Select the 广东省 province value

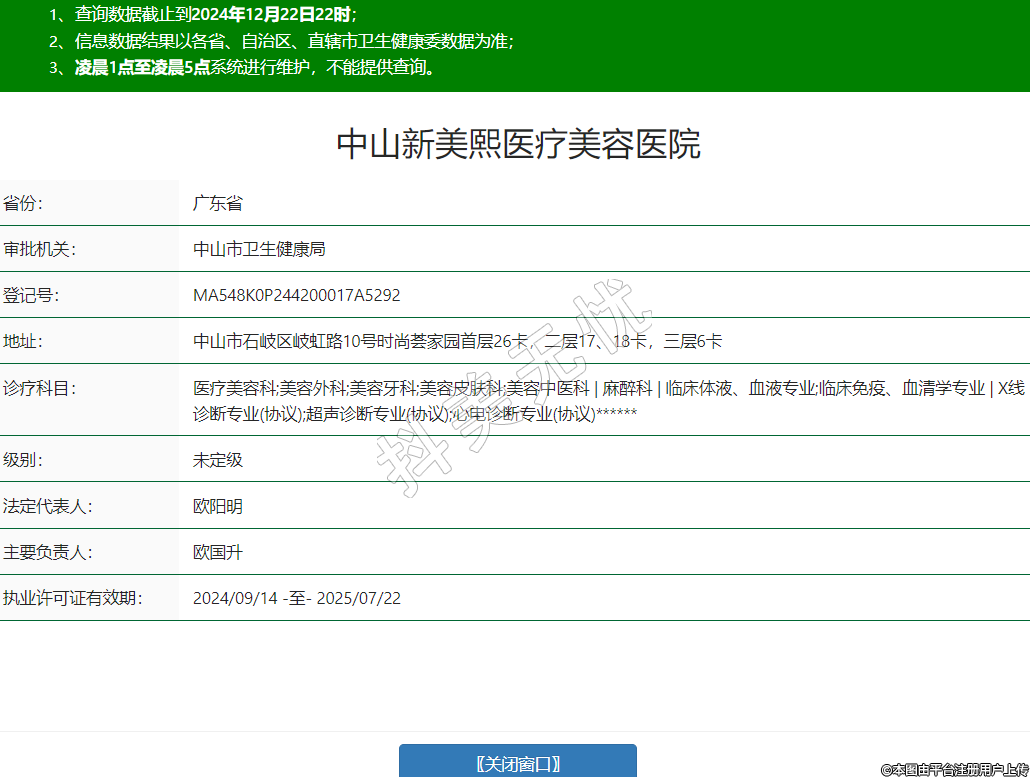click(218, 203)
